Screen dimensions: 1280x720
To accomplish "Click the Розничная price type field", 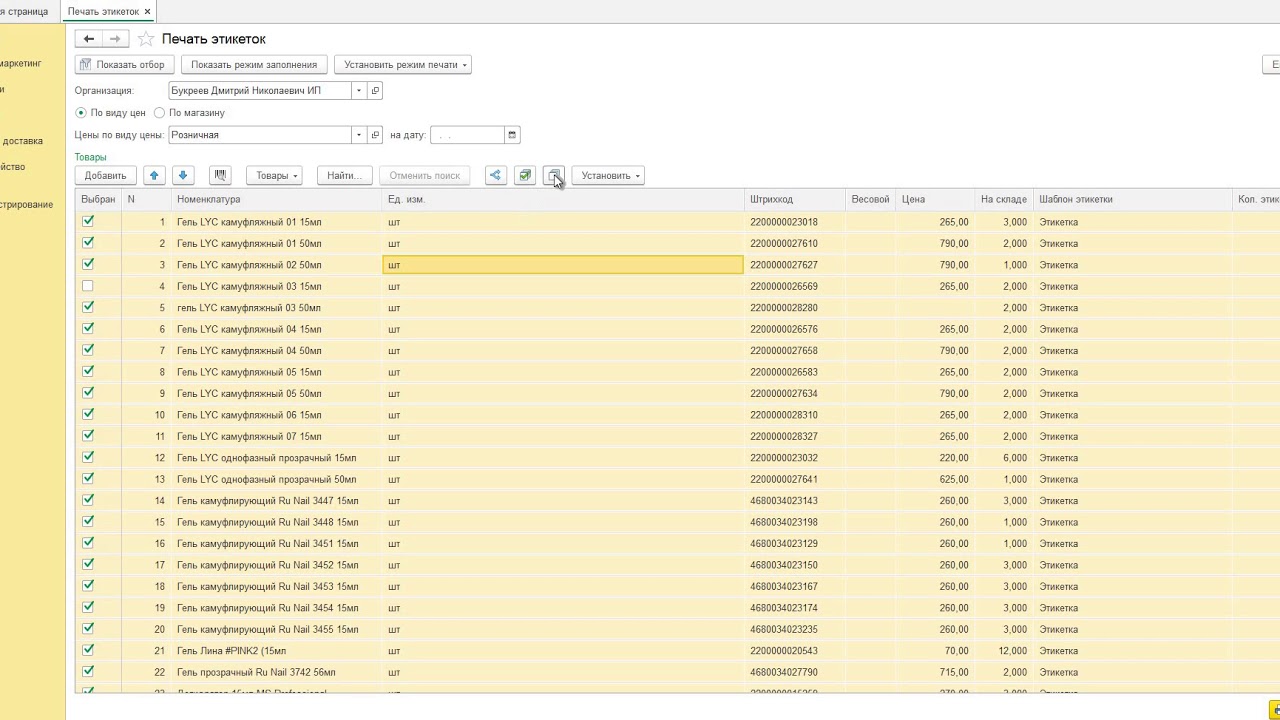I will point(260,134).
